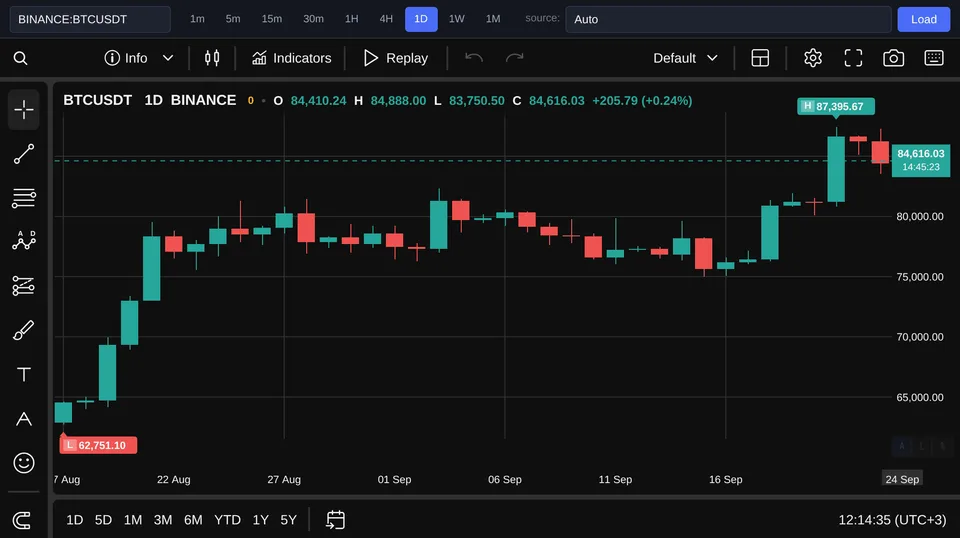Click the legend close value 84,616.03

click(x=557, y=100)
